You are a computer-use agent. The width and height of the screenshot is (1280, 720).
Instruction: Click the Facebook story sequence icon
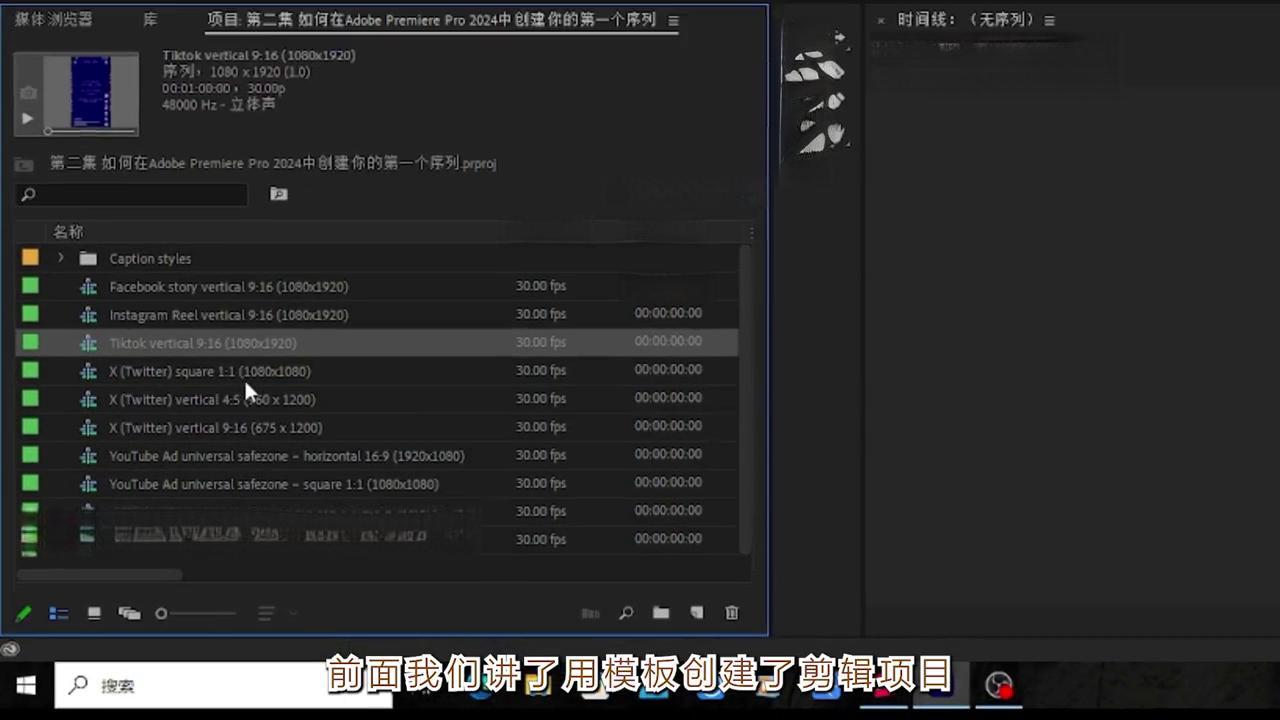pos(88,287)
